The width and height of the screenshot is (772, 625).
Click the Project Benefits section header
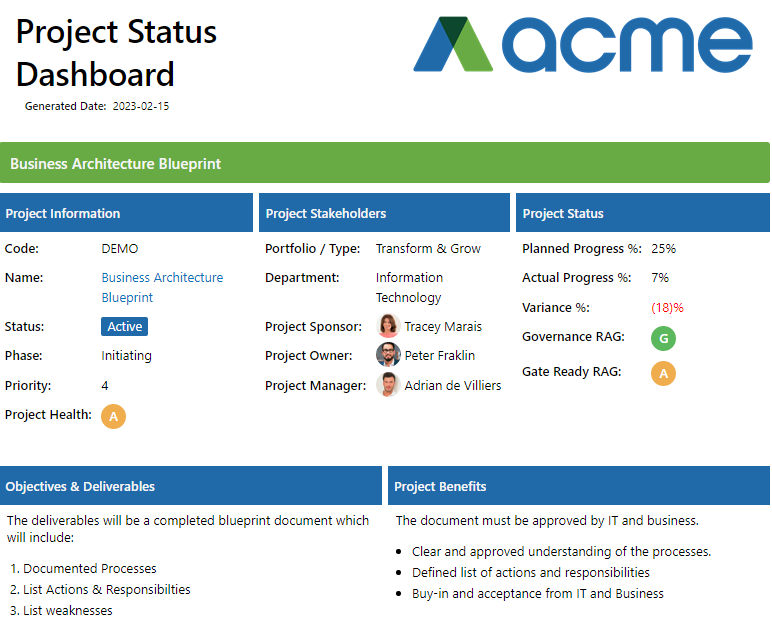click(x=579, y=486)
